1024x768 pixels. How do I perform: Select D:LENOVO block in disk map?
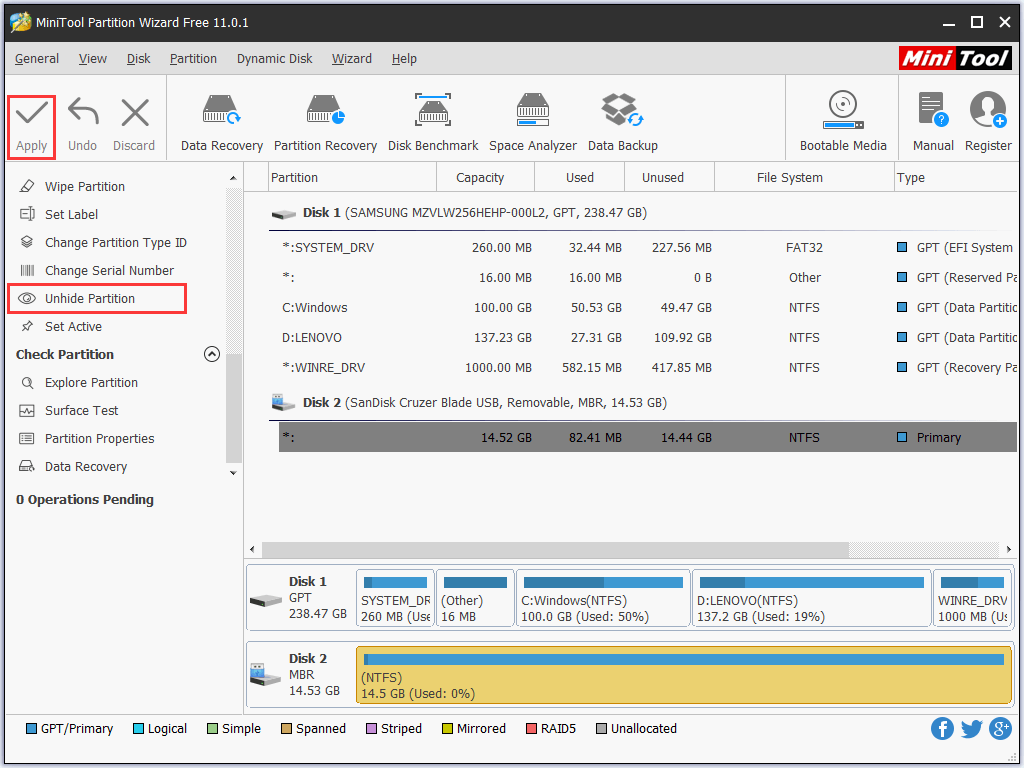811,598
